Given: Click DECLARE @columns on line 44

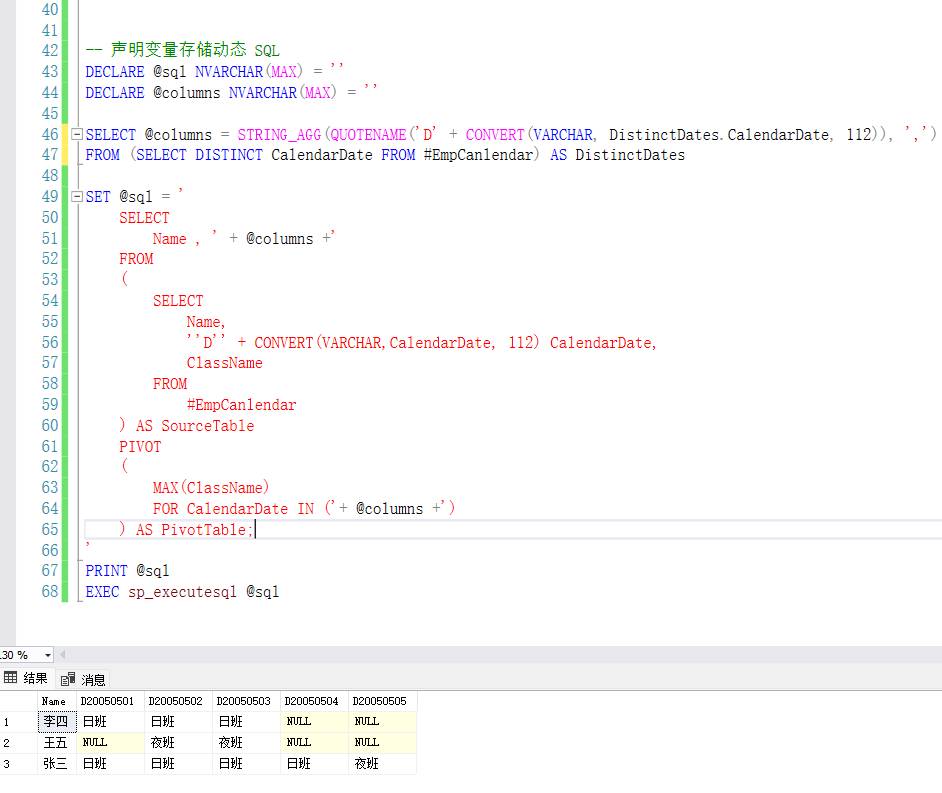Looking at the screenshot, I should [153, 93].
